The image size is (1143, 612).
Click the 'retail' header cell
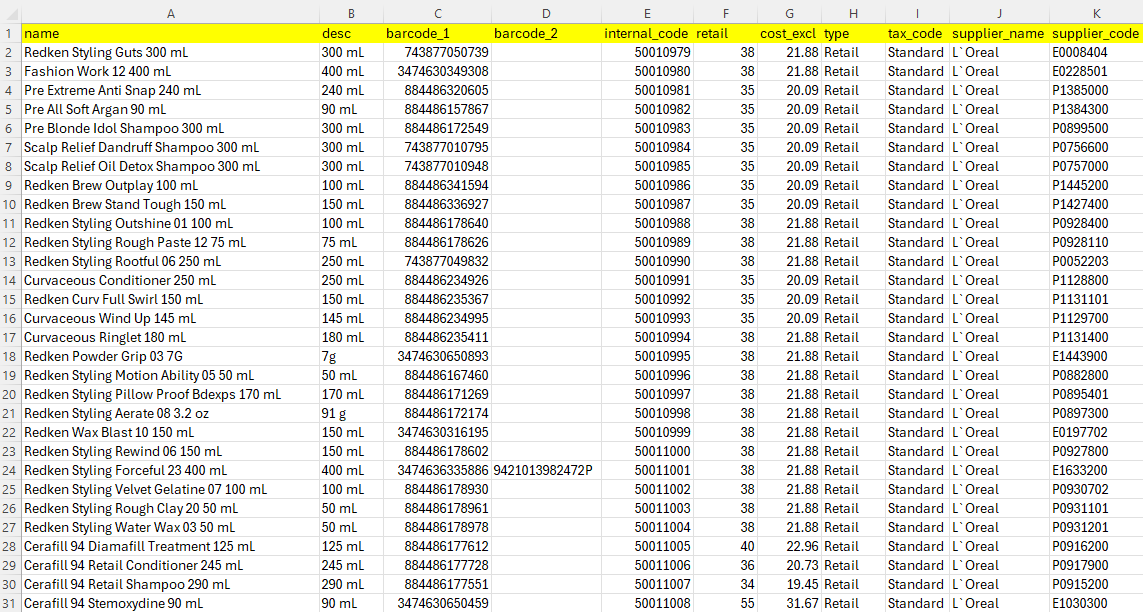(725, 33)
